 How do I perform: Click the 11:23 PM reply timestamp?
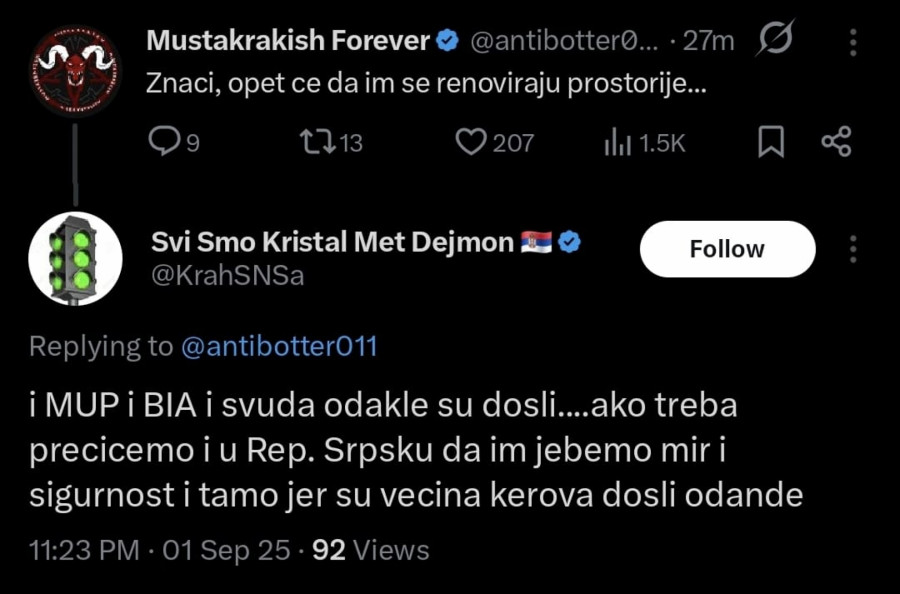coord(83,550)
